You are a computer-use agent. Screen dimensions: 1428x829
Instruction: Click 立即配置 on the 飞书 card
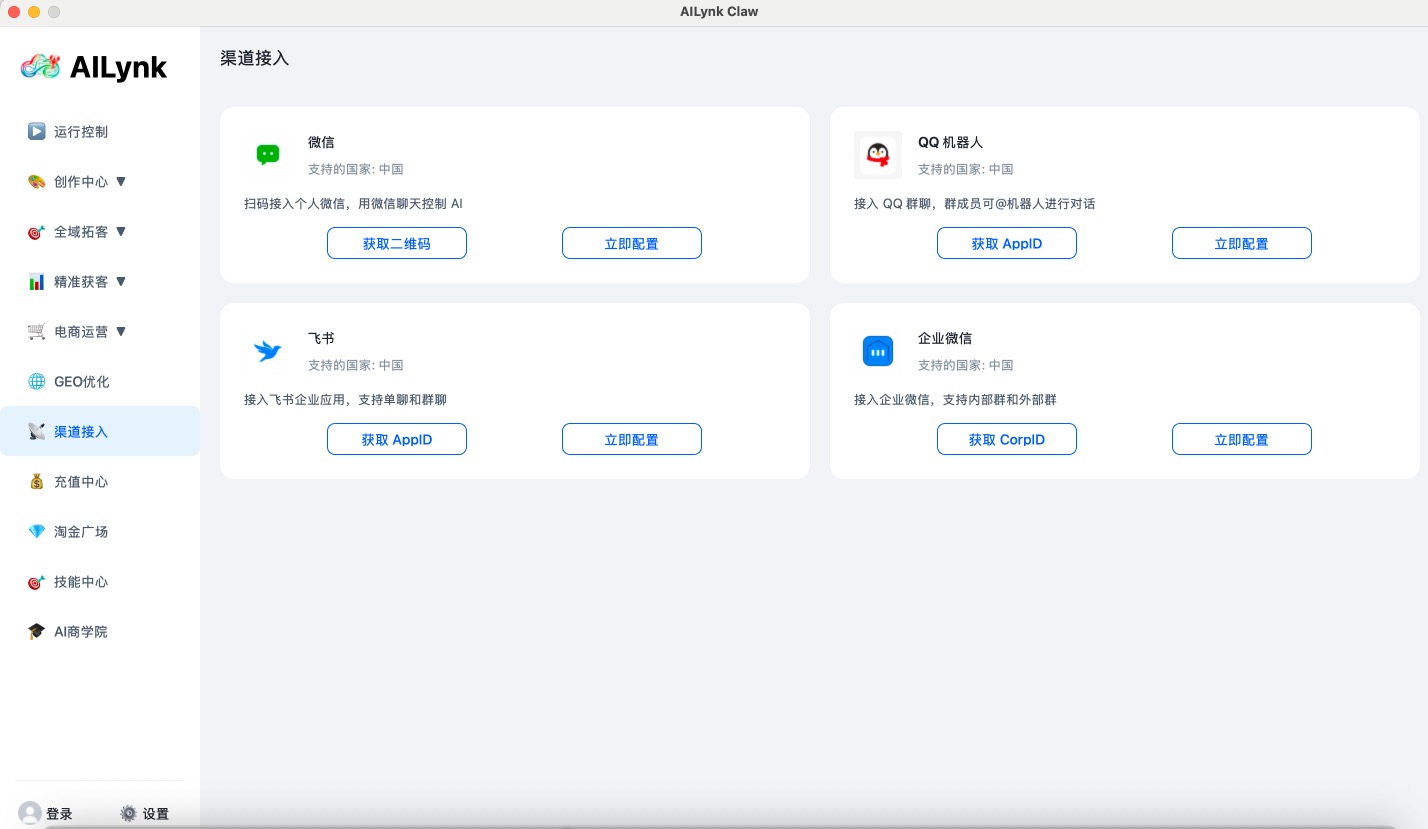[632, 439]
